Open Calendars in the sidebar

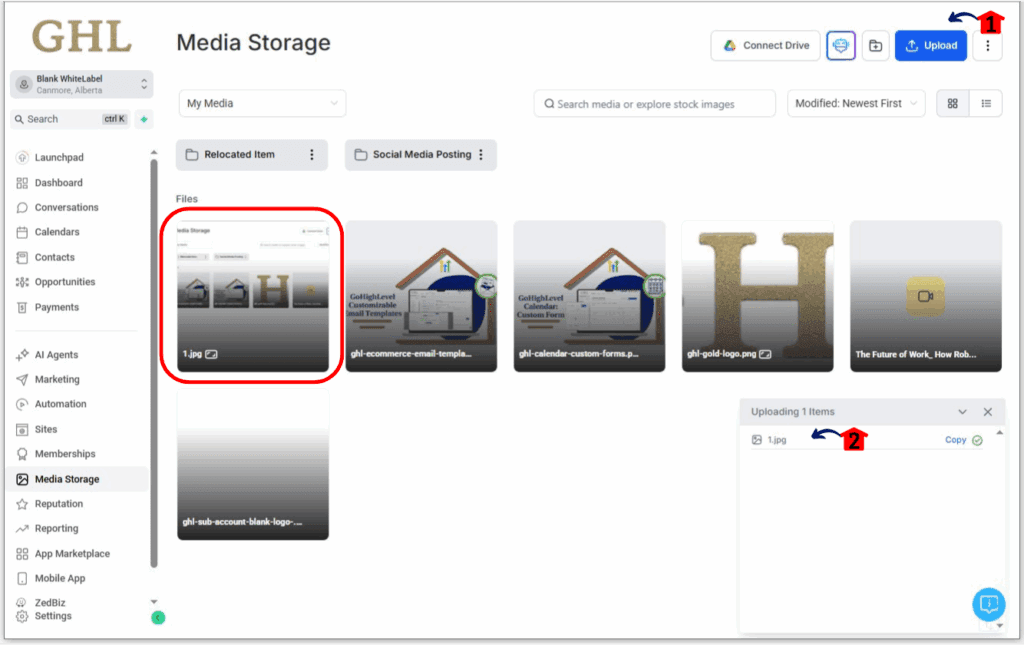tap(57, 232)
